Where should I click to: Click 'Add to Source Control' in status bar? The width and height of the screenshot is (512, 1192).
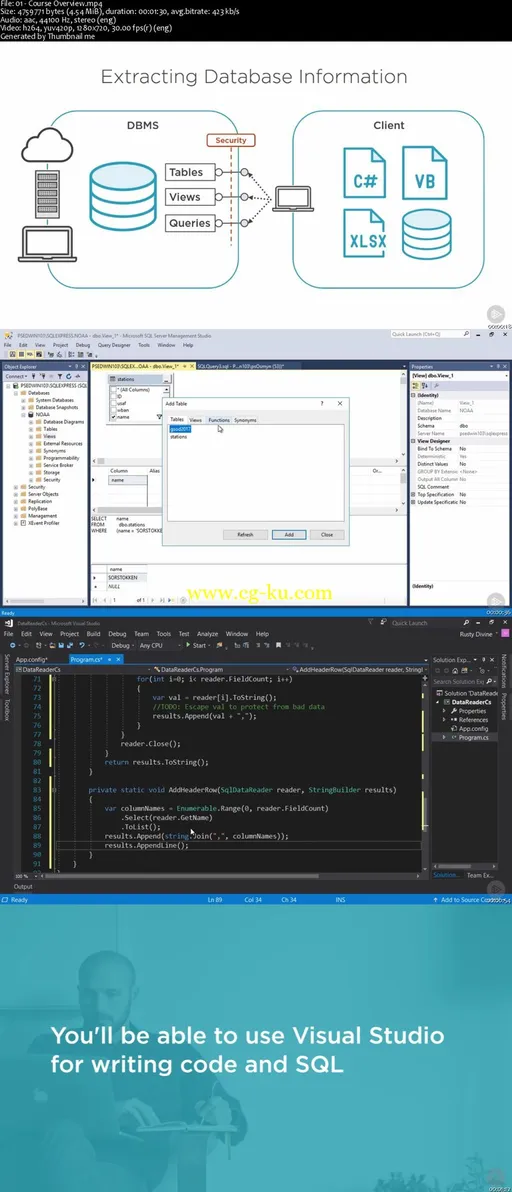point(472,899)
